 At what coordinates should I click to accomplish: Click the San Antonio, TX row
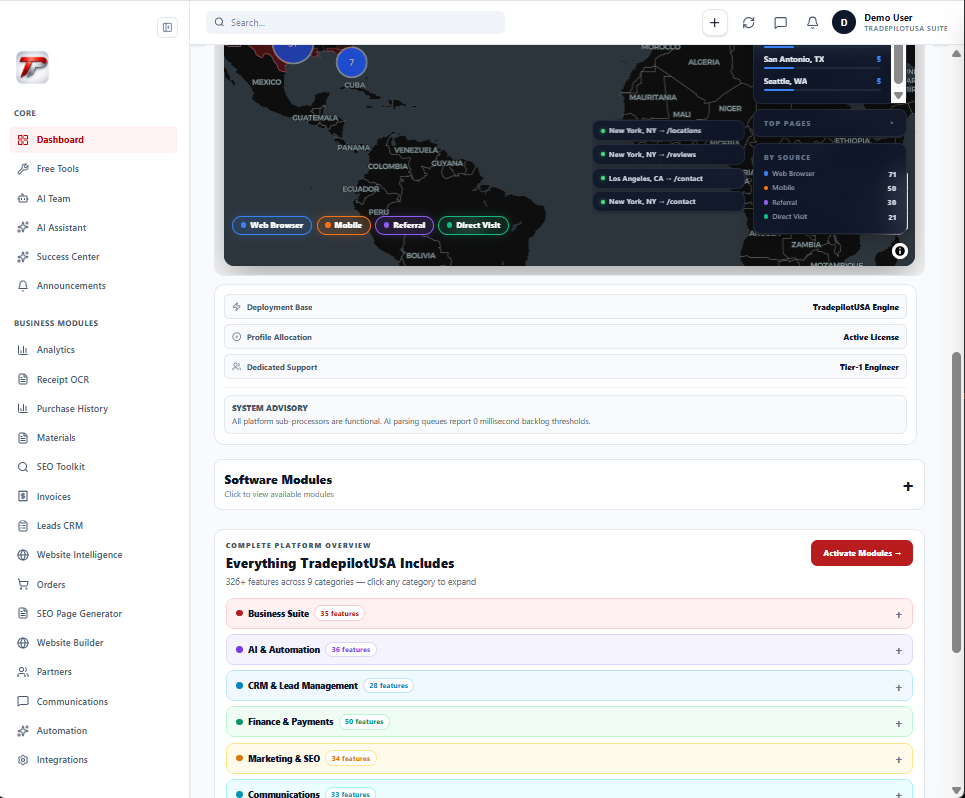[822, 60]
